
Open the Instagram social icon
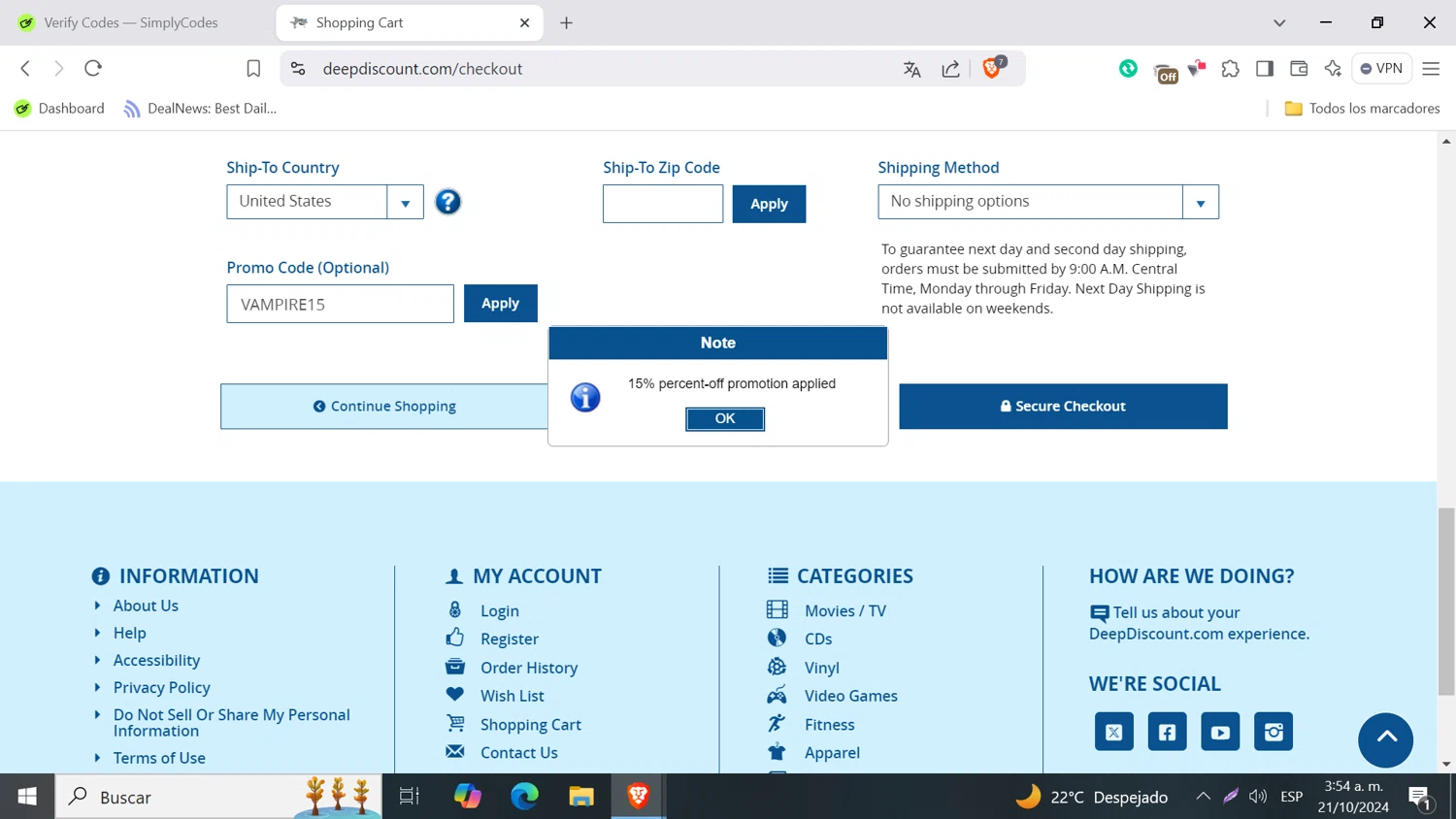click(1274, 732)
